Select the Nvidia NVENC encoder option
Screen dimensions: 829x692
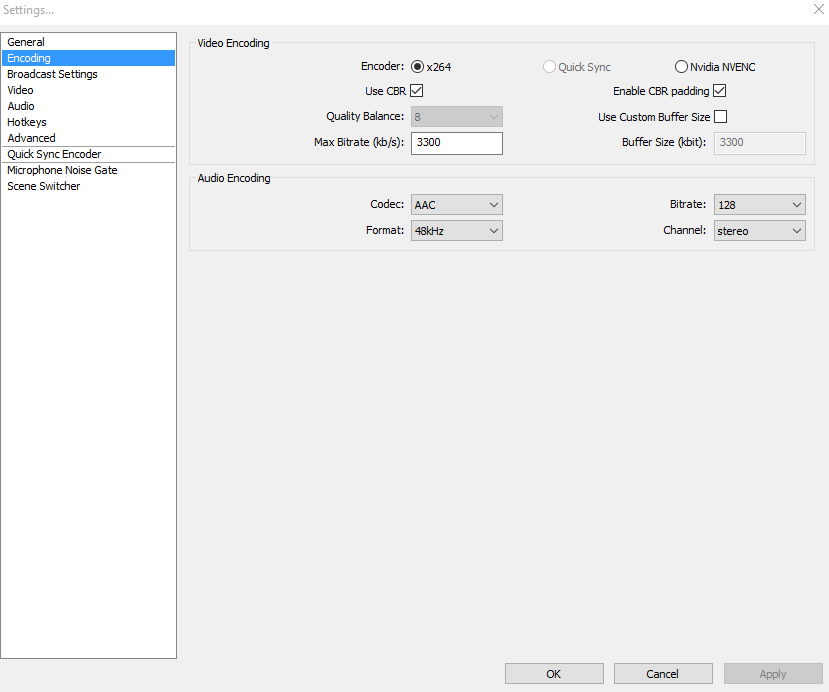(681, 67)
